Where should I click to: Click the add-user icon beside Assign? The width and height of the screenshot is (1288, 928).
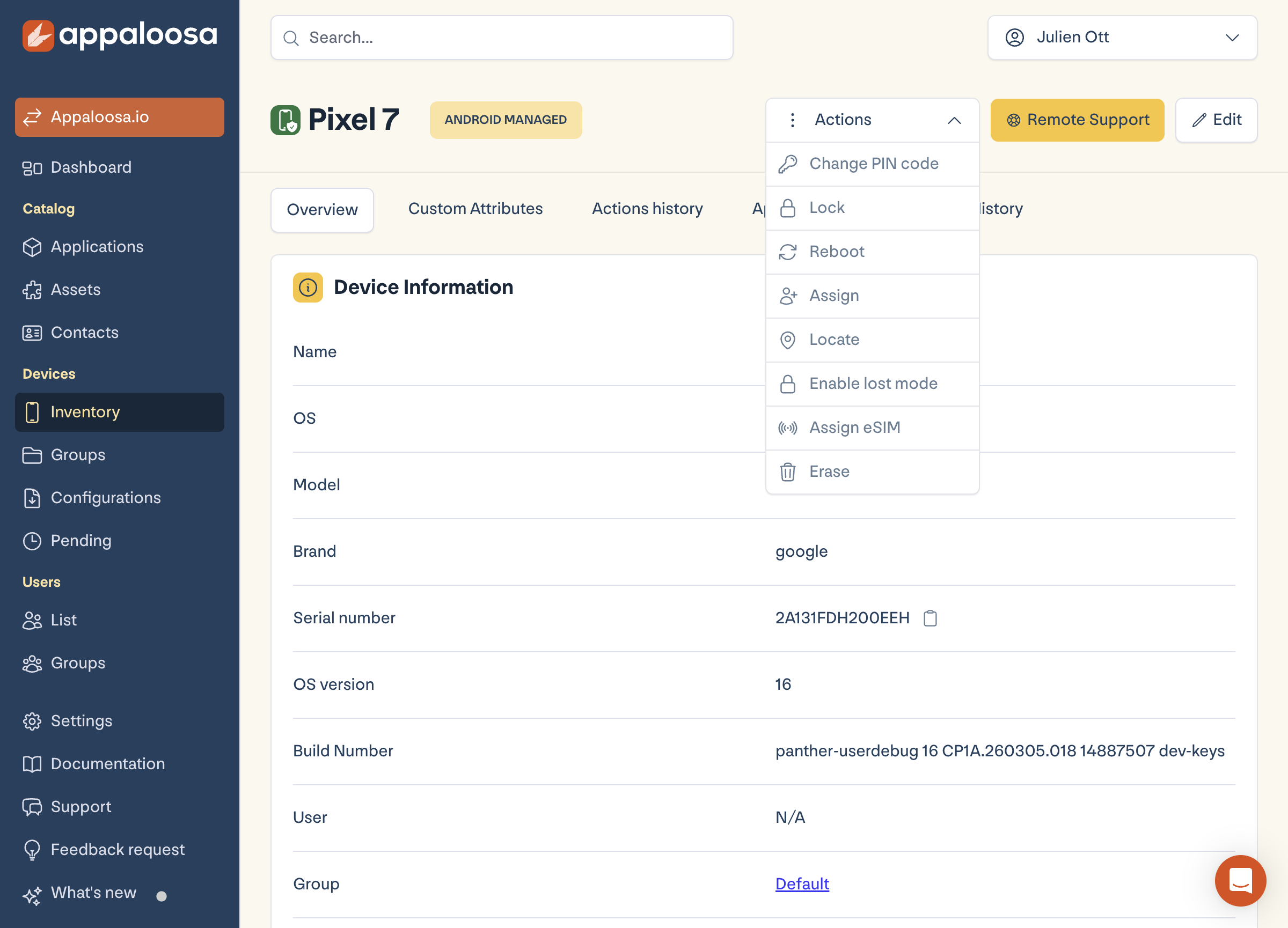[788, 296]
